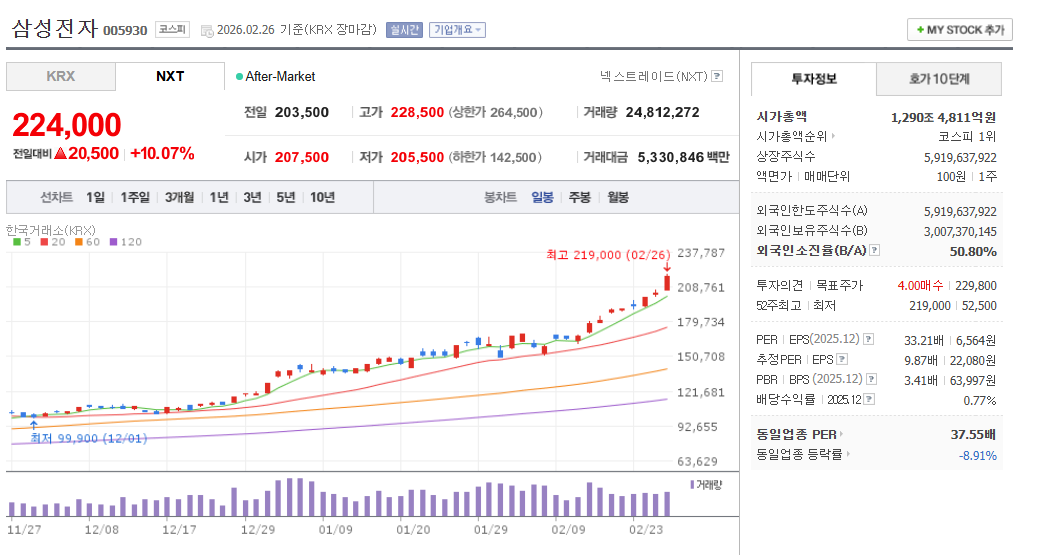Click the 최저 99,900 (12/01) chart marker
1039x555 pixels.
[88, 438]
